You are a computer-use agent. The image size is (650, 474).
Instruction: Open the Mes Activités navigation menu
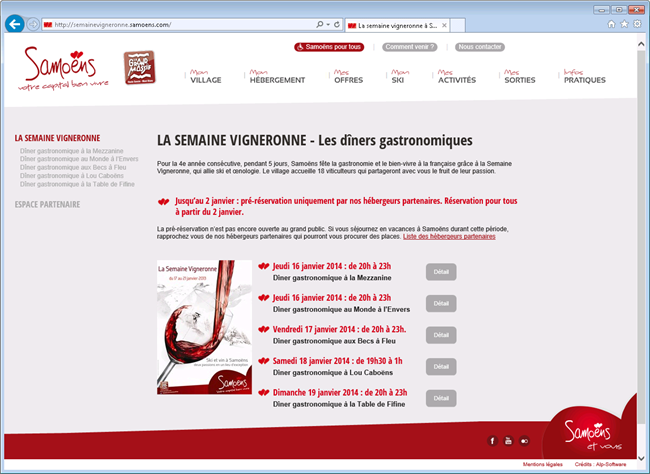456,76
